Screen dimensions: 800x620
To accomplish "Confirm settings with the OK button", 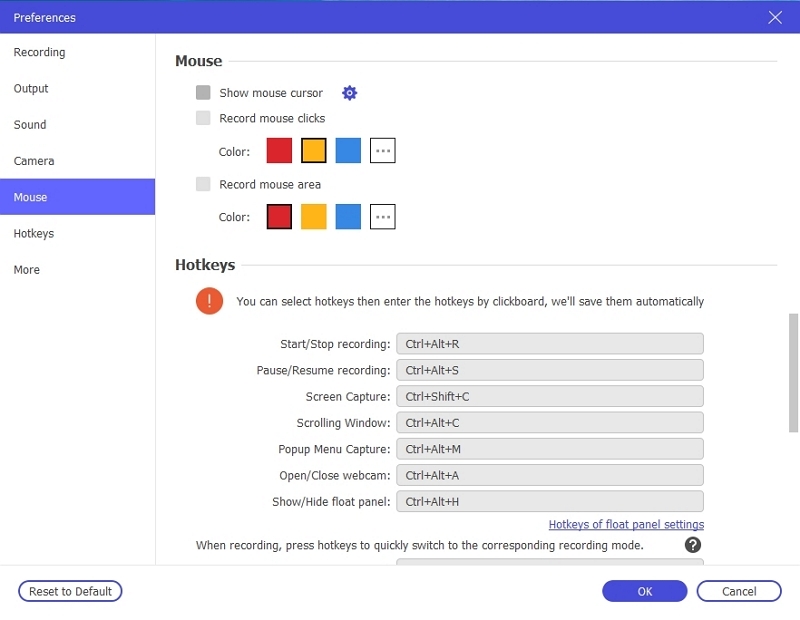I will 645,591.
